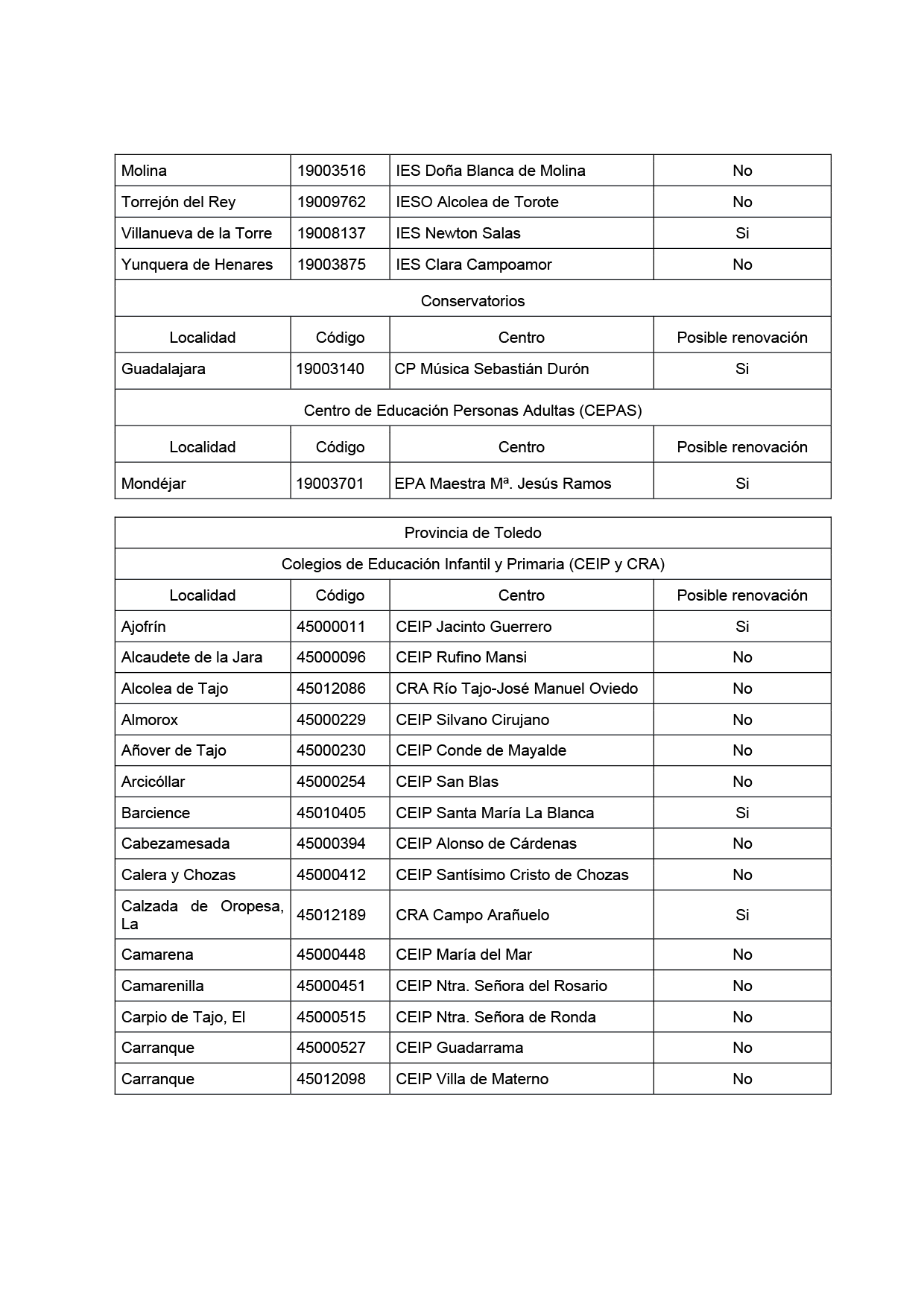Click code 19003140 for Guadalajara
924x1307 pixels.
click(330, 369)
